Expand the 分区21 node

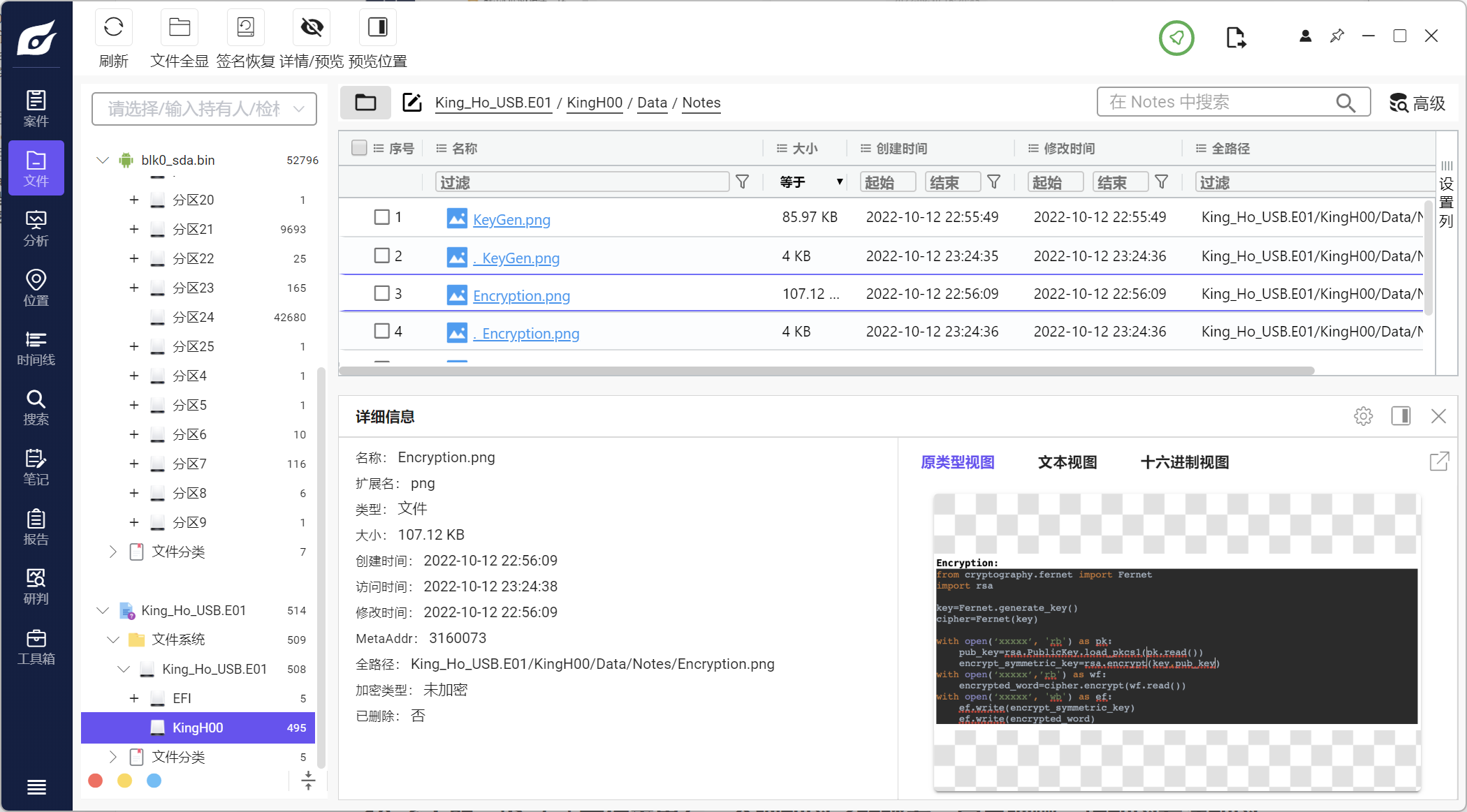click(134, 229)
